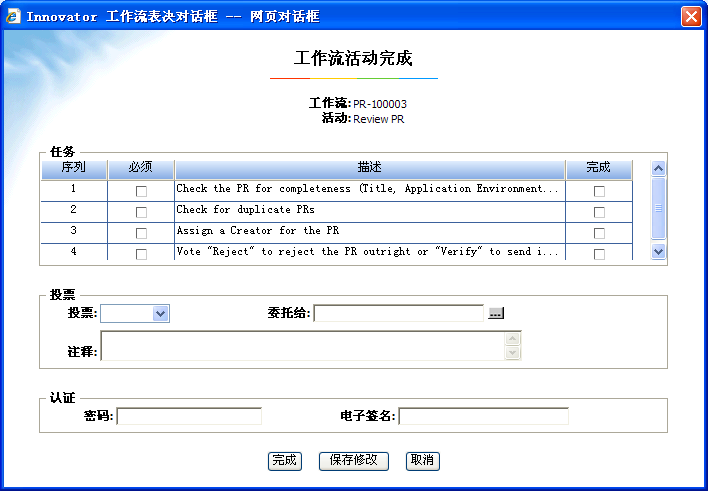708x491 pixels.
Task: Open the 投票 vote dropdown
Action: click(135, 313)
